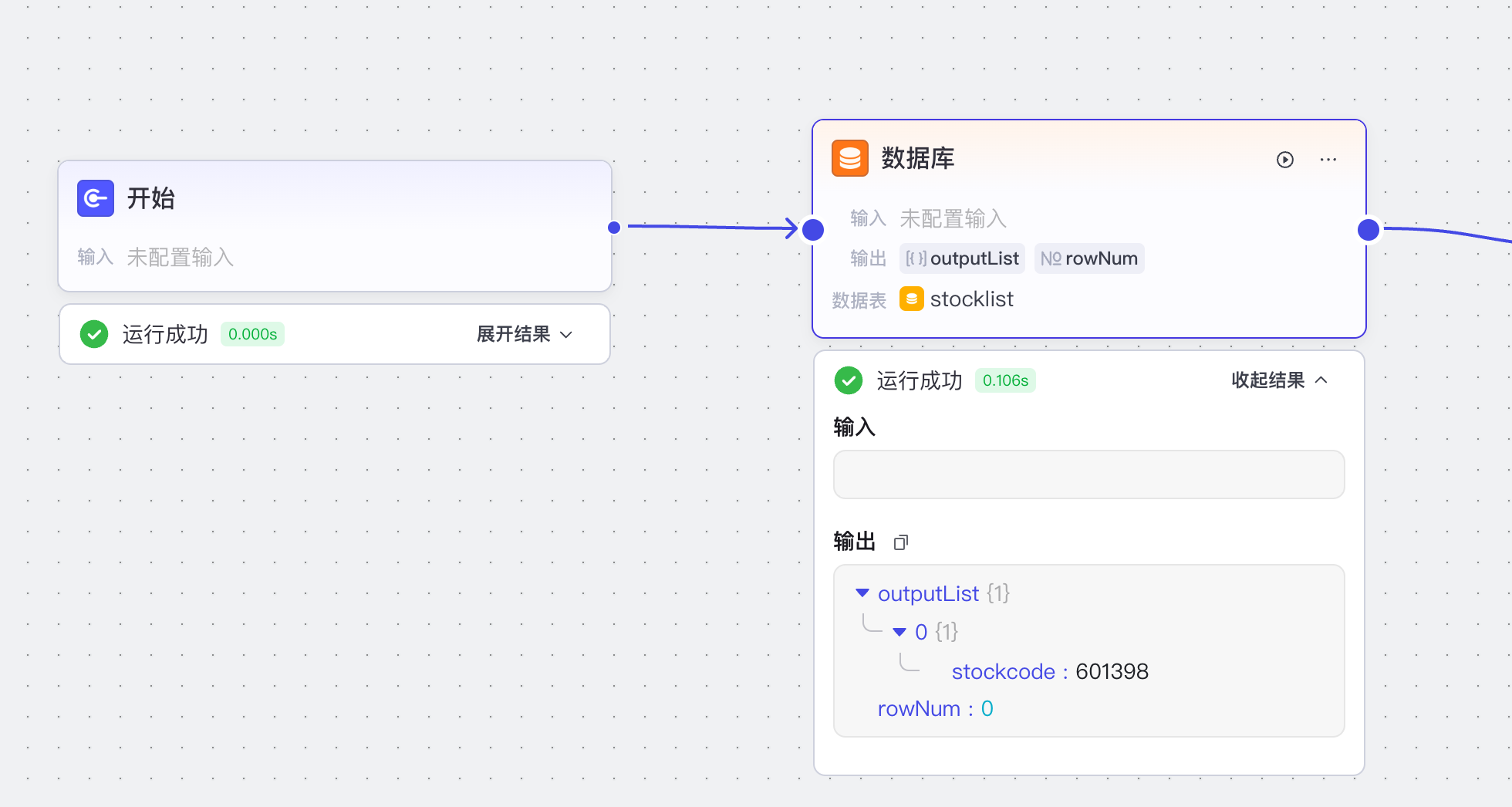Select the rowNum output tag
This screenshot has height=807, width=1512.
[1089, 258]
